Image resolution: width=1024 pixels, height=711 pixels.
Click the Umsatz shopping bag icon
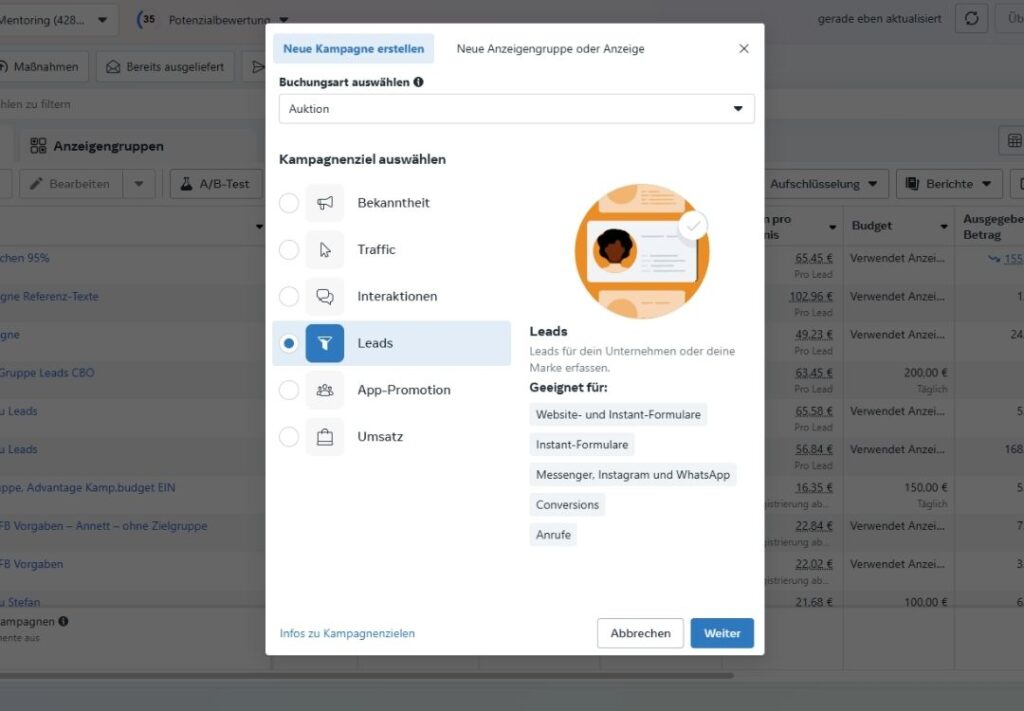coord(325,437)
